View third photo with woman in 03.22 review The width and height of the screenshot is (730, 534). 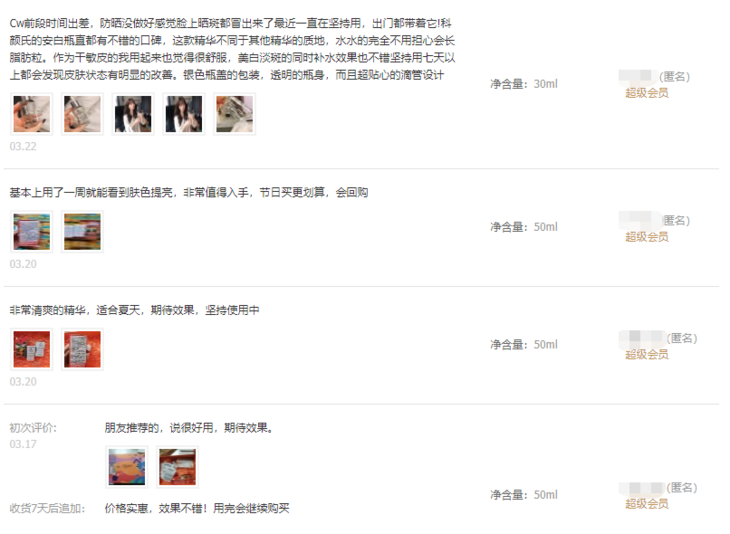(133, 114)
